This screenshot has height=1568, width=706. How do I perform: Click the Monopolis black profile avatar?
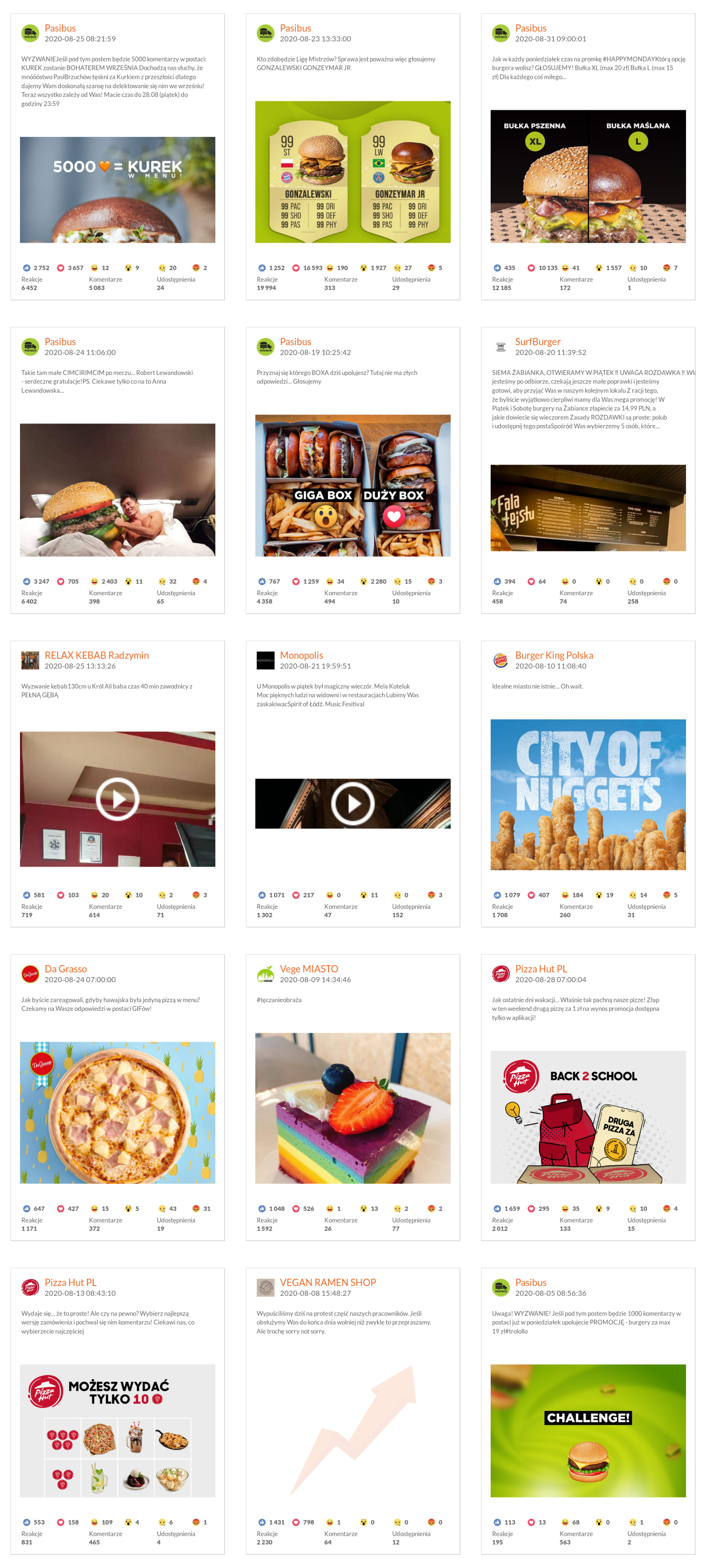pyautogui.click(x=266, y=660)
